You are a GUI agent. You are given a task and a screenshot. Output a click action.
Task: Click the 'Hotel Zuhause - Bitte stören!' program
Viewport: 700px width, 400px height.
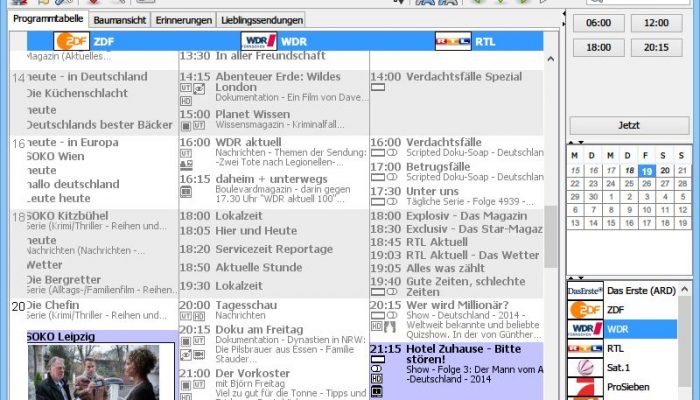457,371
